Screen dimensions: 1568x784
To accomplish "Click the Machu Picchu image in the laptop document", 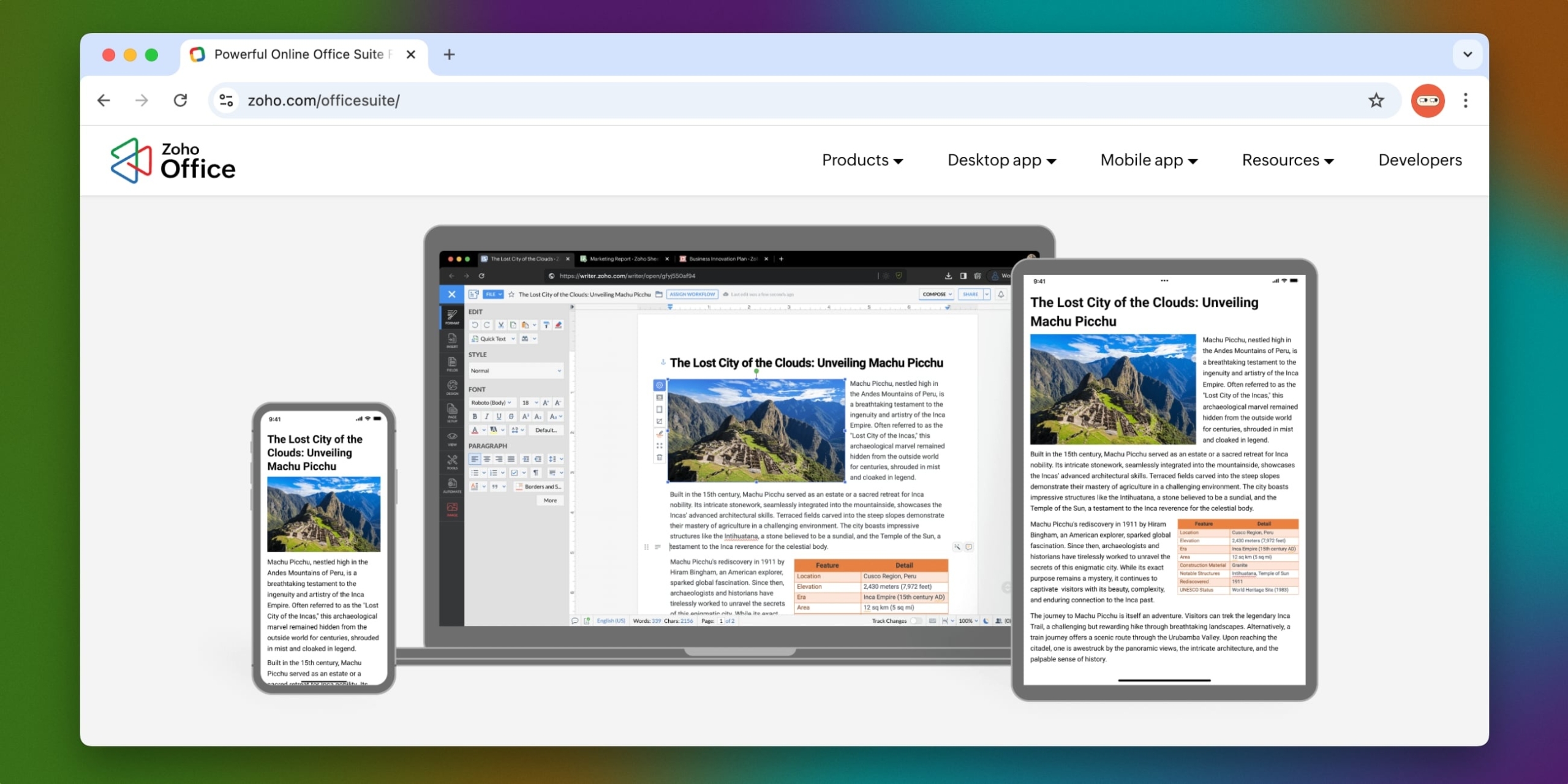I will click(756, 431).
